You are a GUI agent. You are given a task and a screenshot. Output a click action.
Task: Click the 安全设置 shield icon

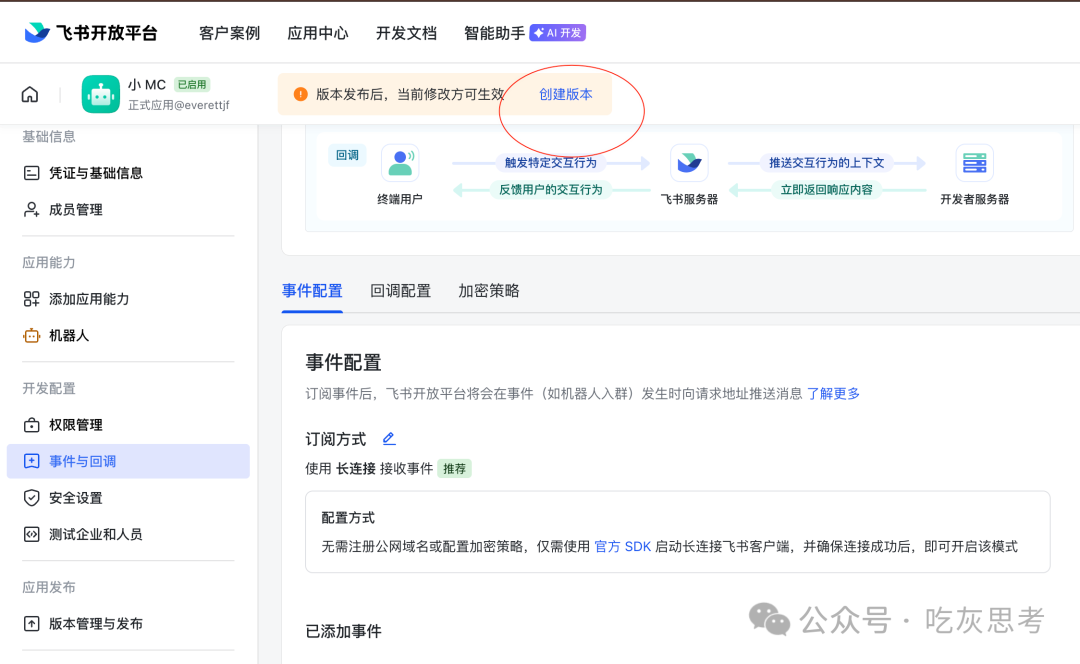(32, 498)
